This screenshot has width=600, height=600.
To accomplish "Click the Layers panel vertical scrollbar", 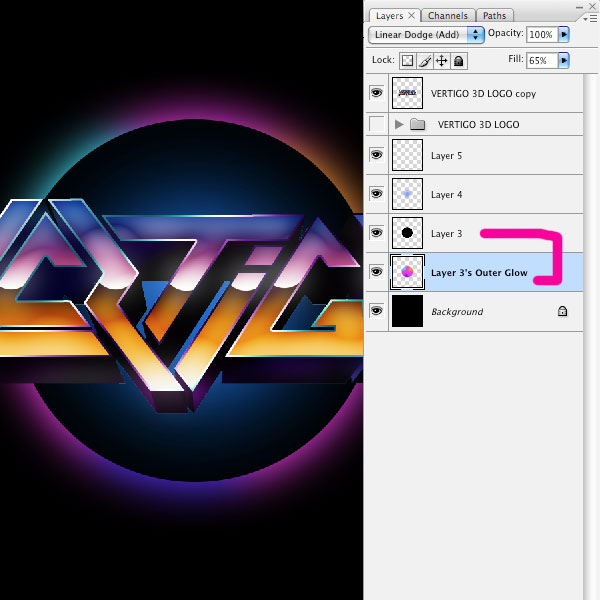I will pos(590,337).
